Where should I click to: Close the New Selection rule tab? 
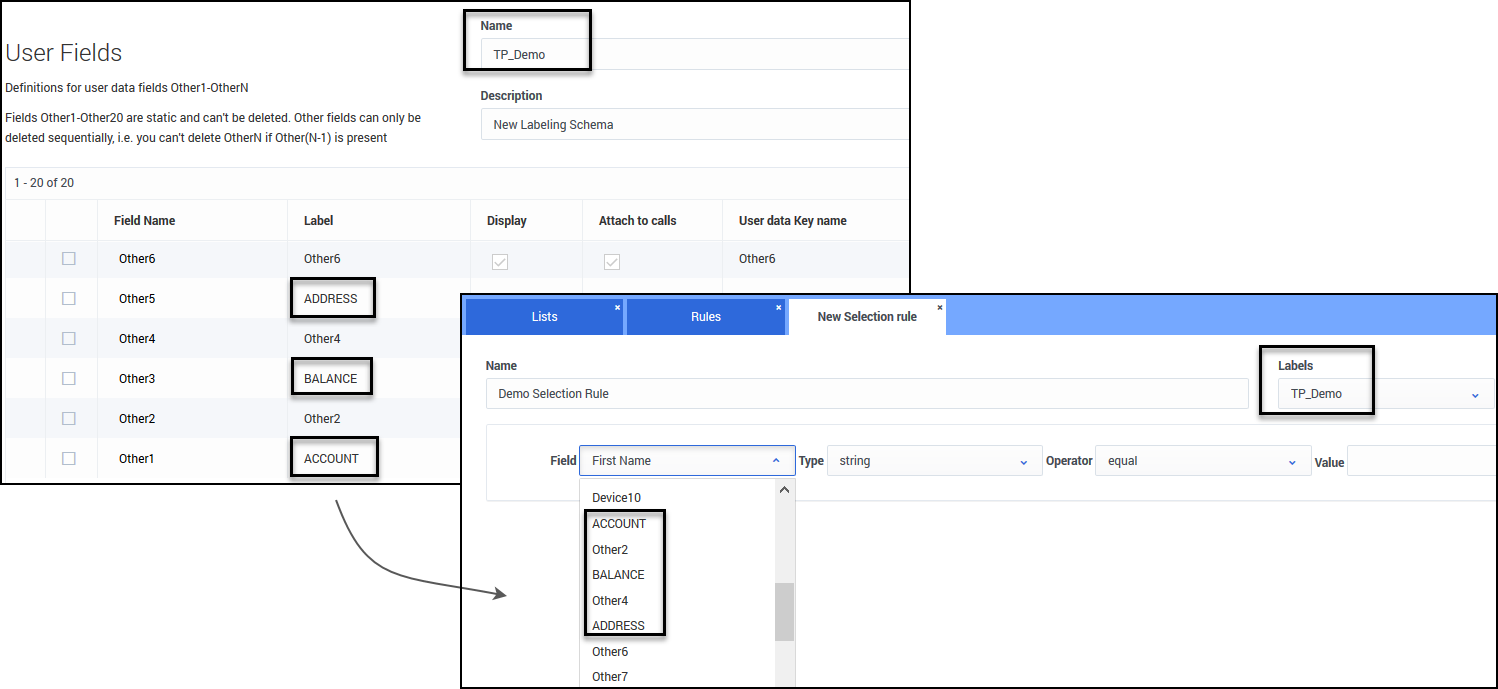(940, 307)
